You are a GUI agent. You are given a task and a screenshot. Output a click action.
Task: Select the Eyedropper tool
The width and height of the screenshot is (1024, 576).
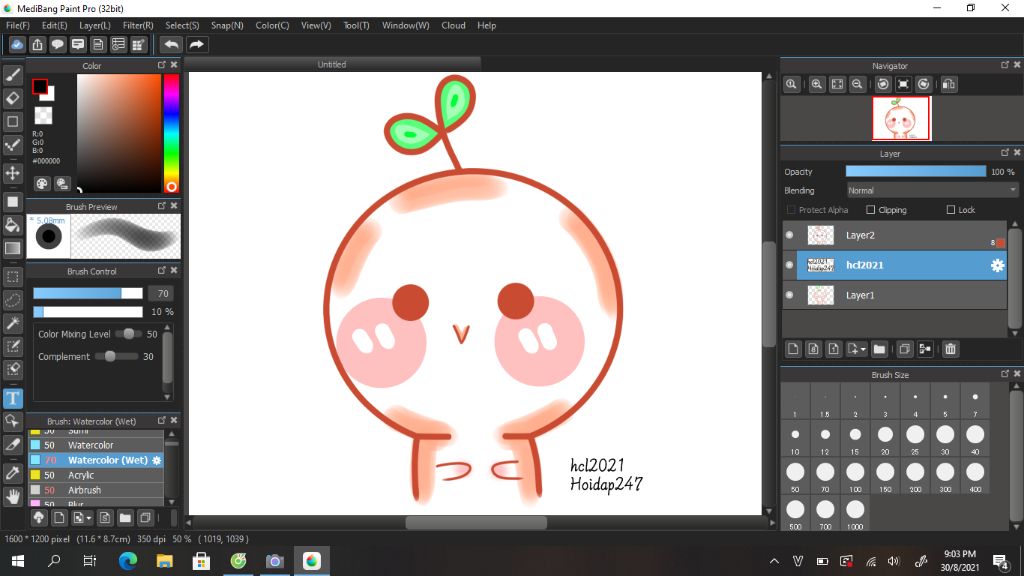point(12,473)
